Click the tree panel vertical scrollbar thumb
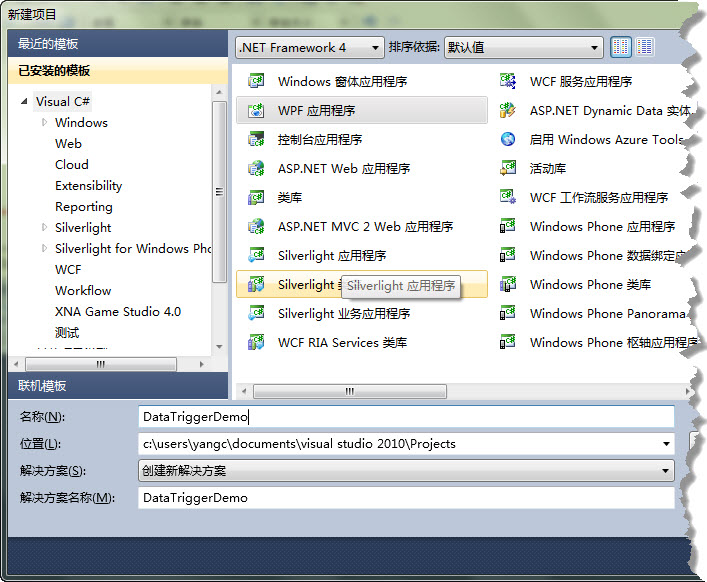 click(219, 192)
